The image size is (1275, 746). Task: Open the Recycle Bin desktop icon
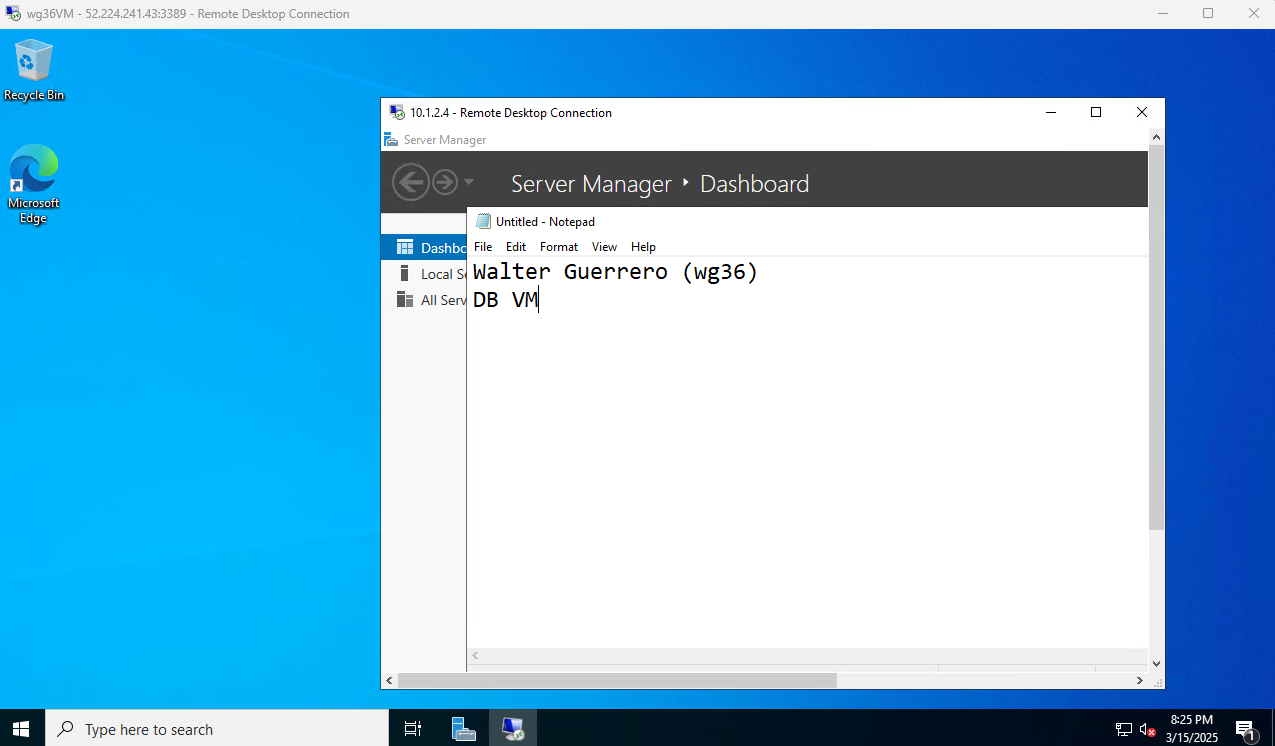pyautogui.click(x=33, y=70)
